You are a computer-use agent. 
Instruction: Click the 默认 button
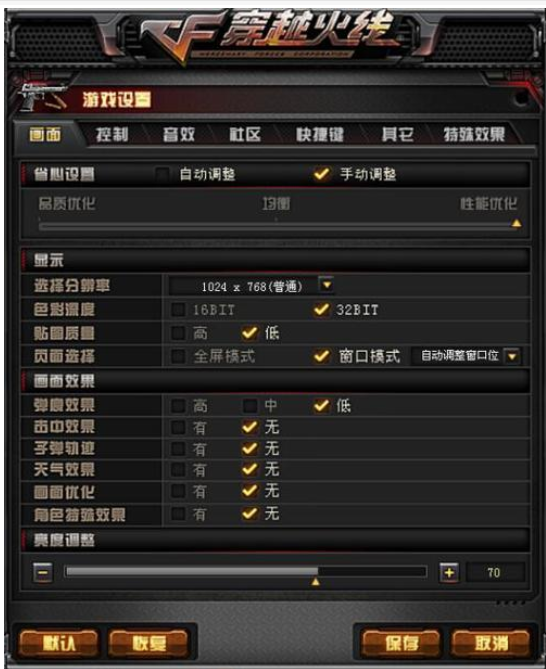[x=59, y=643]
